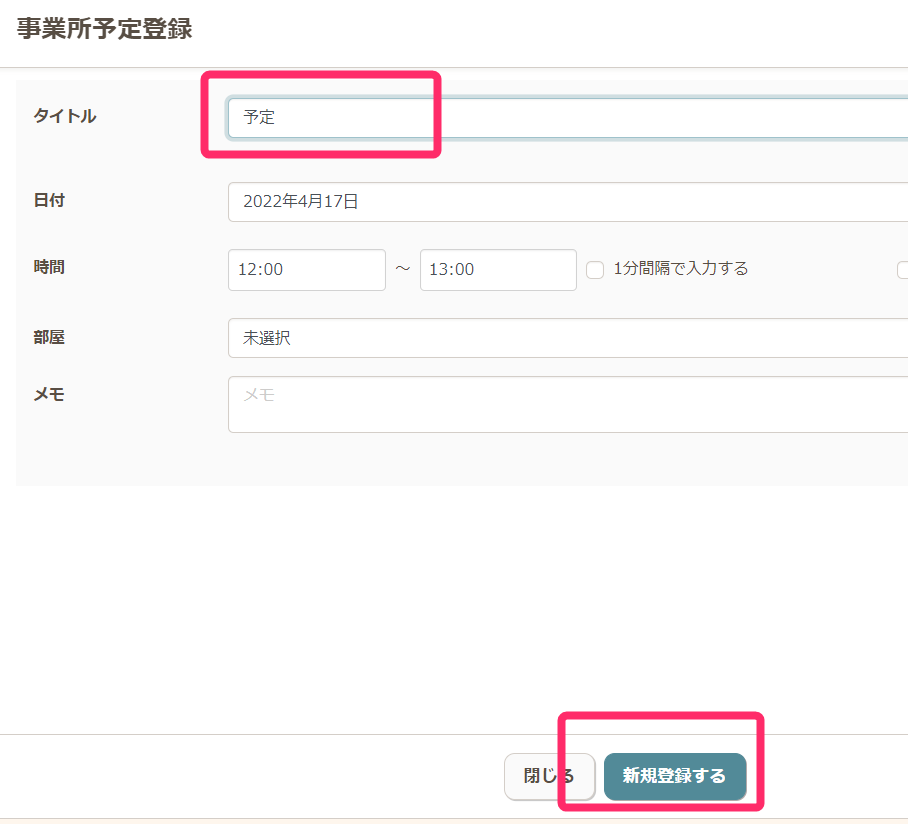Enable the 1分間隔で入力する checkbox
Screen dimensions: 908x824
point(595,270)
